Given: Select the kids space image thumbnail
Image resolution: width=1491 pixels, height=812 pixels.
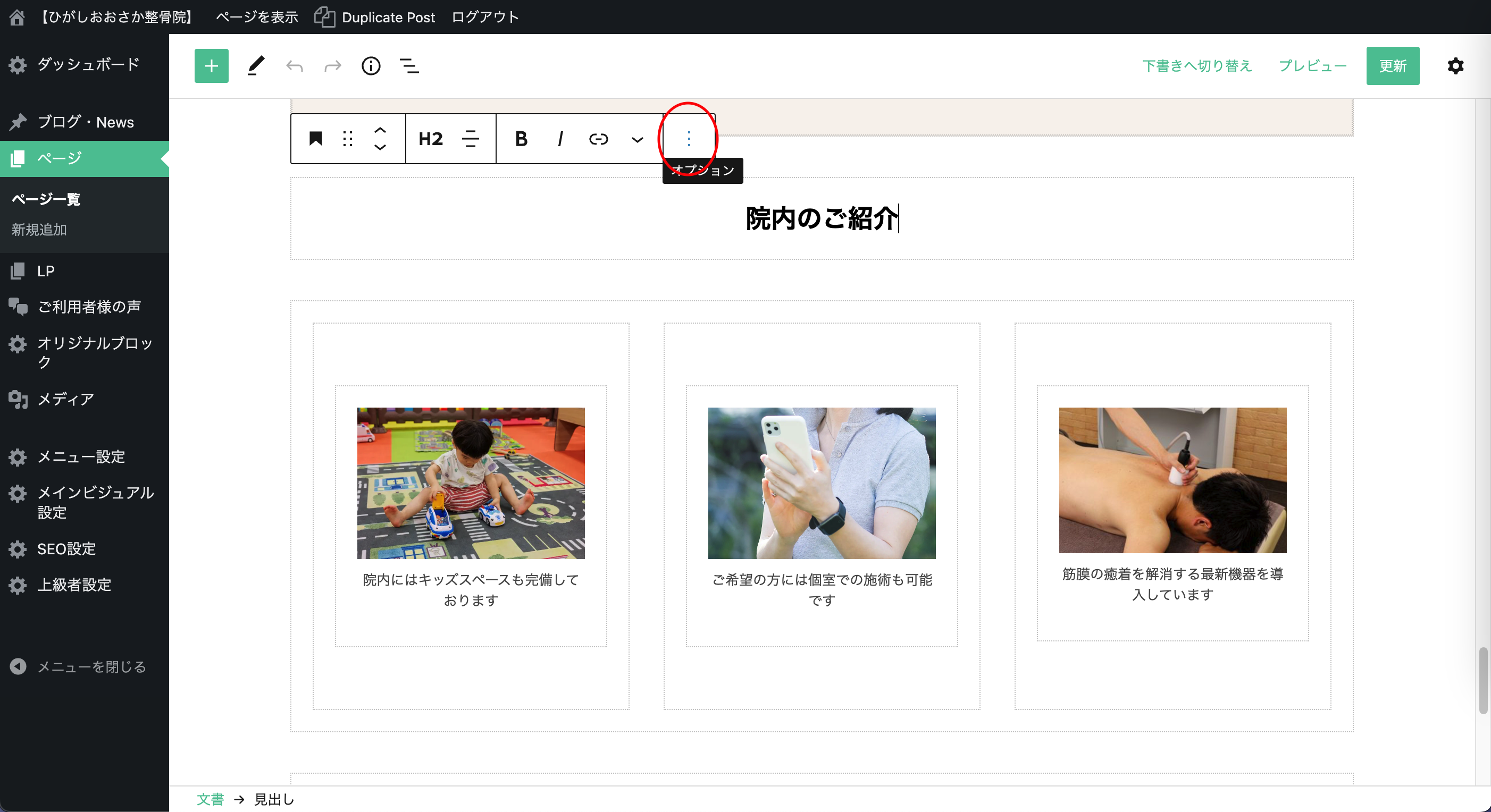Looking at the screenshot, I should 471,483.
